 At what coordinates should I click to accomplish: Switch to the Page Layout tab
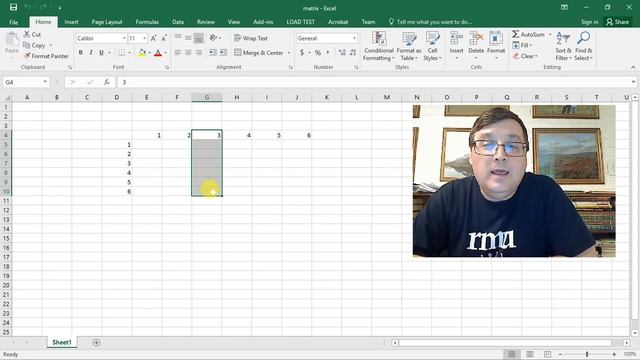(x=107, y=22)
